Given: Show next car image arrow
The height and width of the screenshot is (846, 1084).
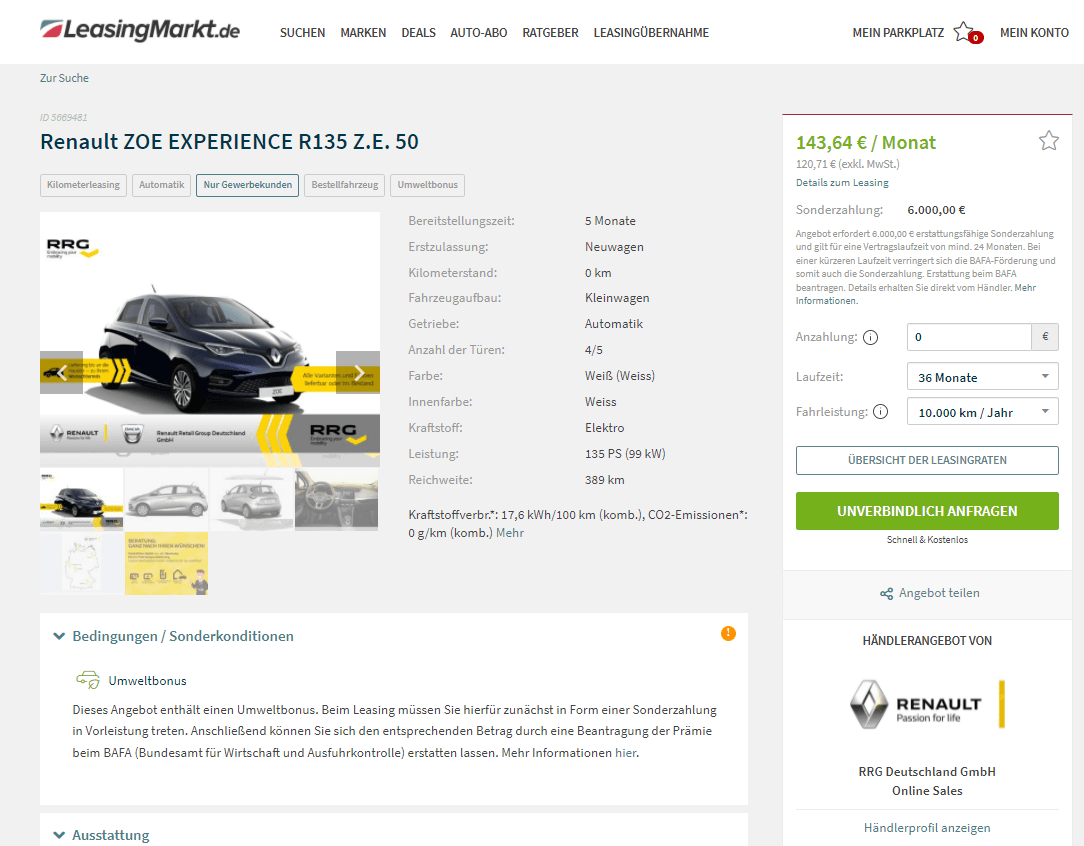Looking at the screenshot, I should [x=358, y=373].
